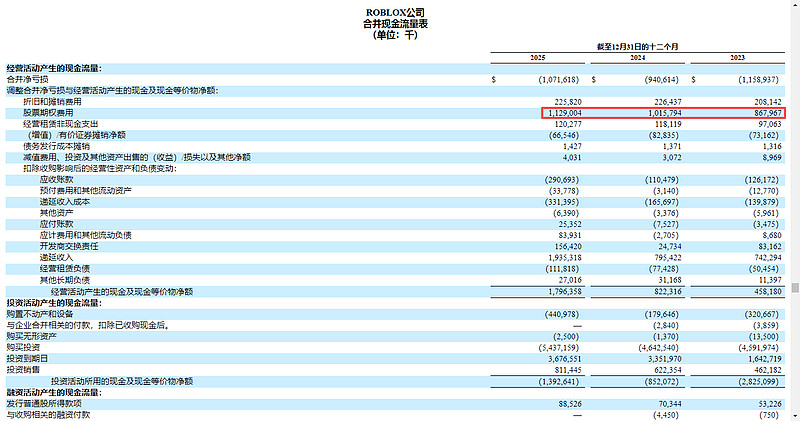Image resolution: width=800 pixels, height=421 pixels.
Task: Select the 867,967 stock option expense cell
Action: click(x=767, y=113)
